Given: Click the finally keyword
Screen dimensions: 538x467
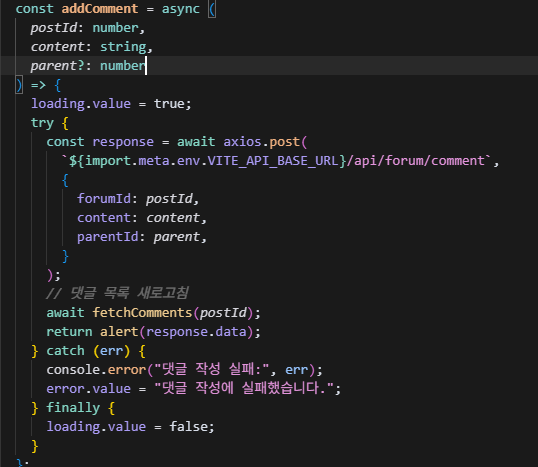Looking at the screenshot, I should tap(73, 408).
